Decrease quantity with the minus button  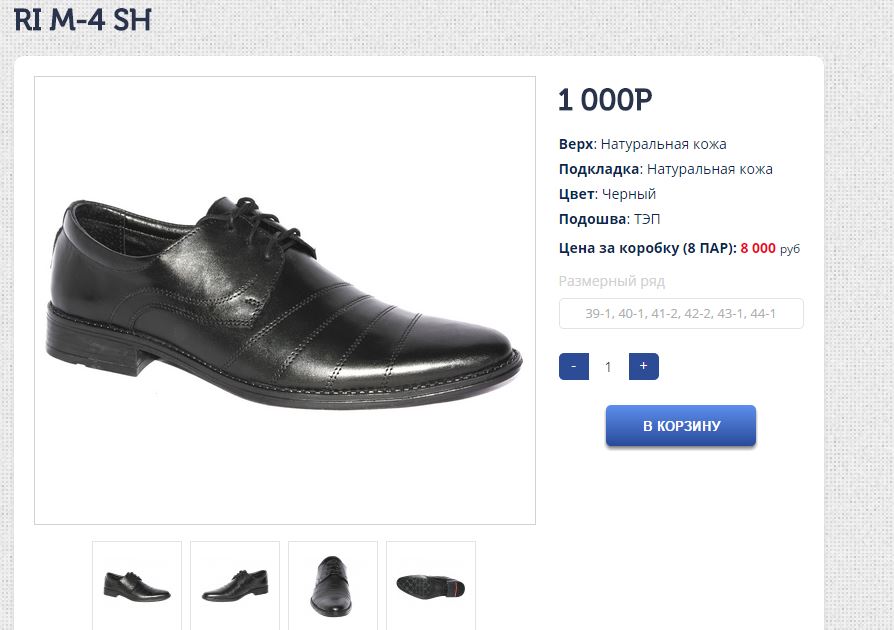click(573, 367)
